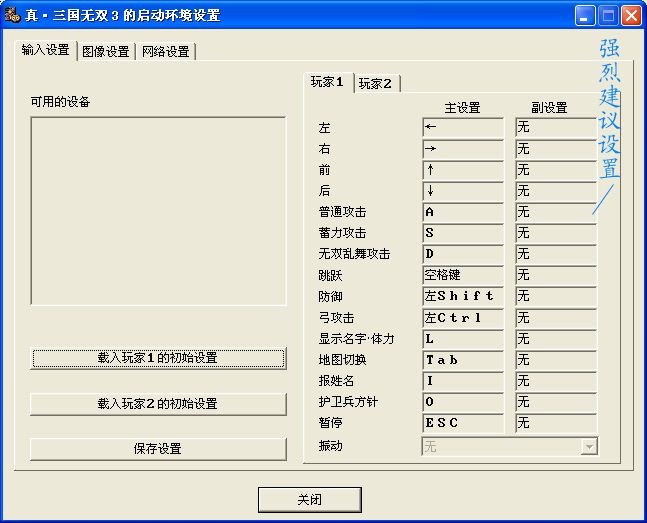This screenshot has width=647, height=523.
Task: Select secondary field for 蓄力攻击
Action: pyautogui.click(x=556, y=233)
